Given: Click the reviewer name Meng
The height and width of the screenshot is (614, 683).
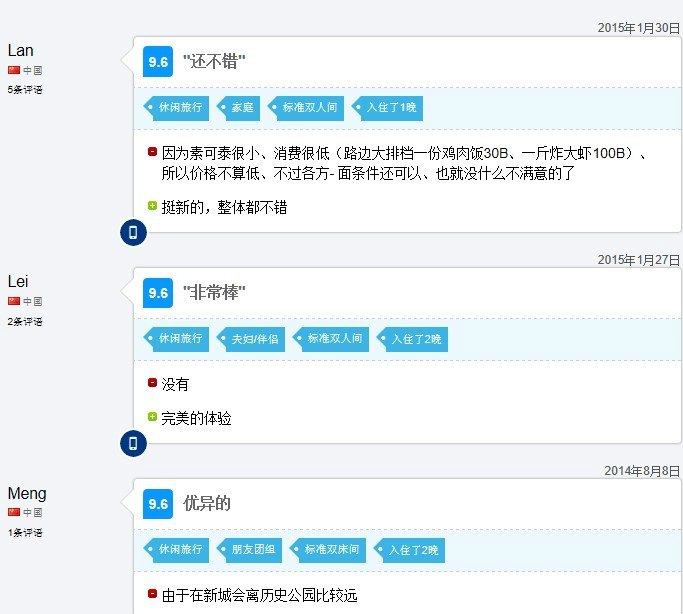Looking at the screenshot, I should 27,493.
